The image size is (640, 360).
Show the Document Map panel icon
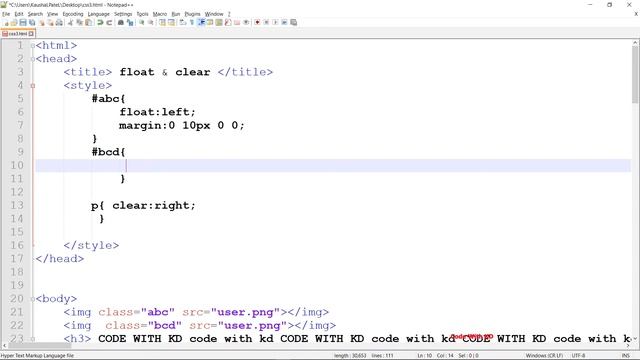219,22
